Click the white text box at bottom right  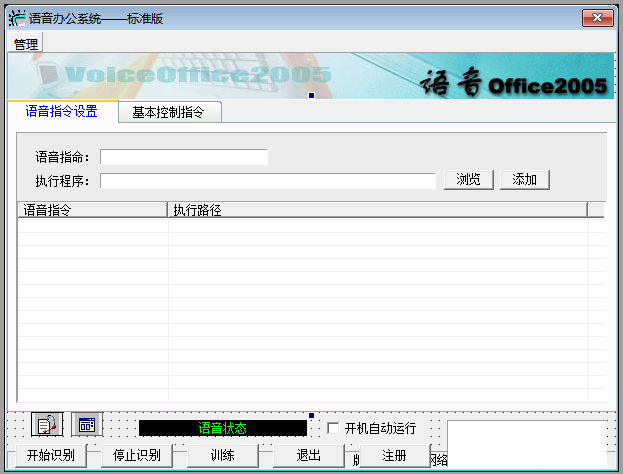coord(527,444)
